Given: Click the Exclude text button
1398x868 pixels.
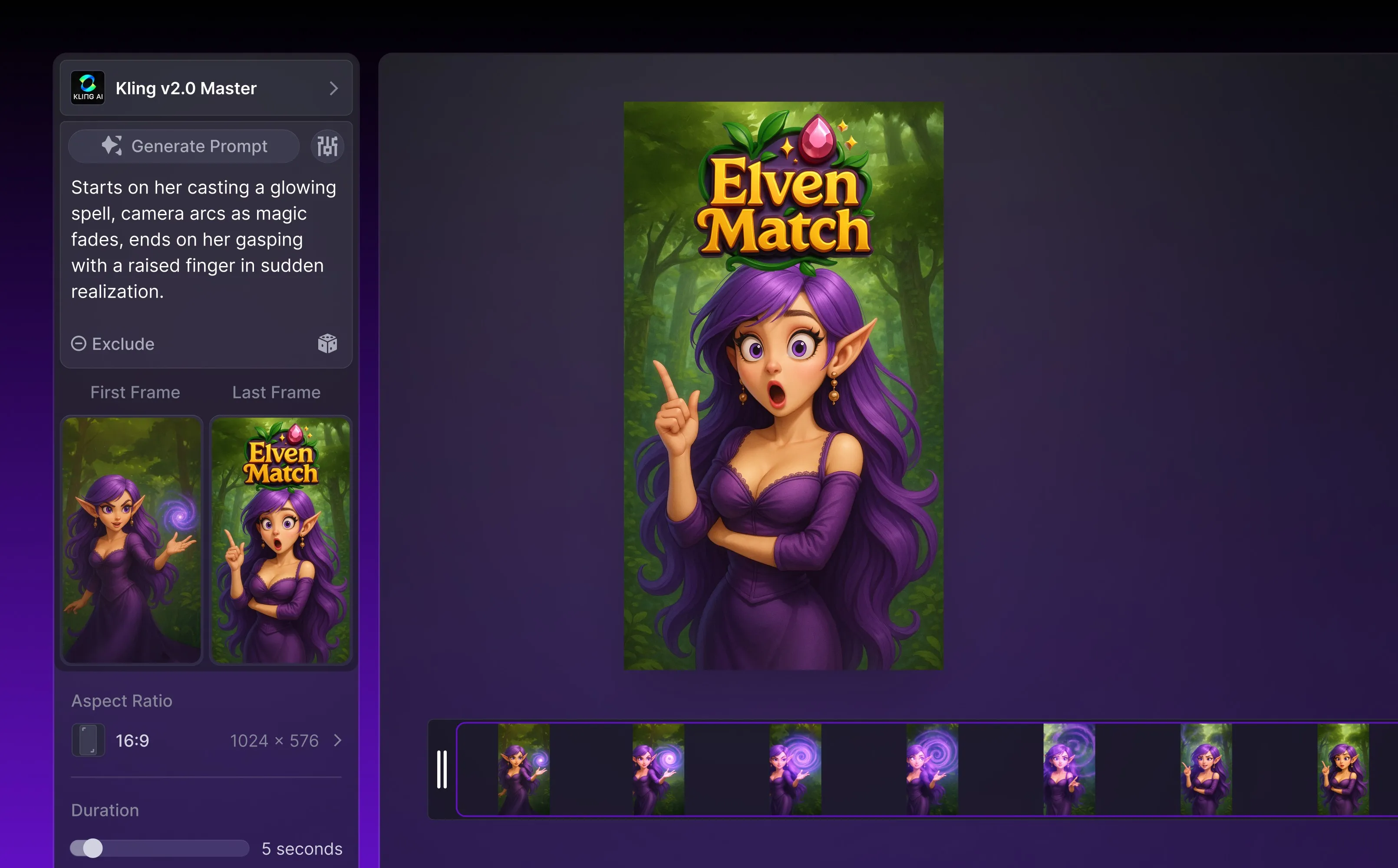Looking at the screenshot, I should tap(123, 344).
